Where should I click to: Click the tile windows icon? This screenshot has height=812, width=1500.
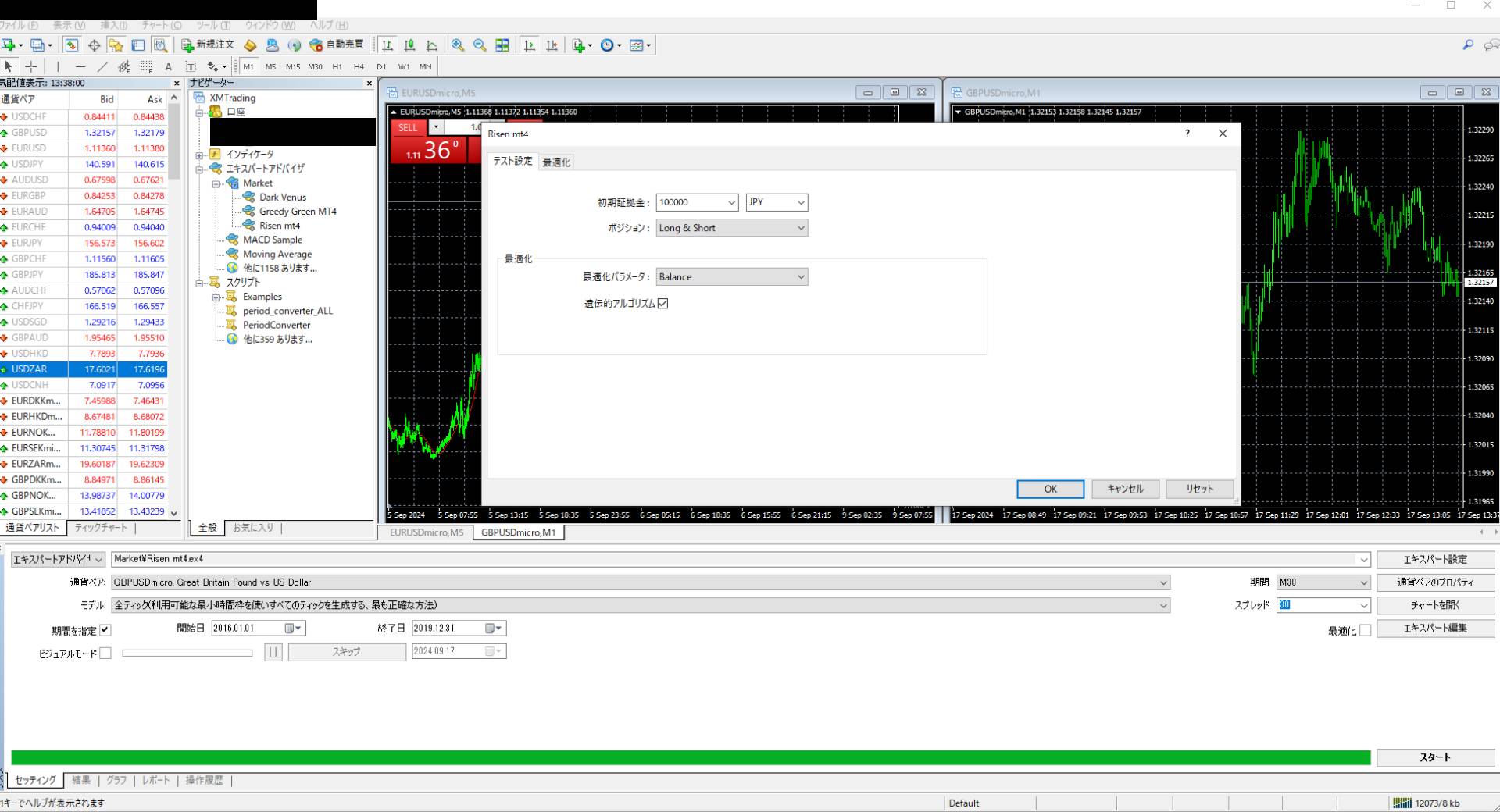(x=502, y=45)
